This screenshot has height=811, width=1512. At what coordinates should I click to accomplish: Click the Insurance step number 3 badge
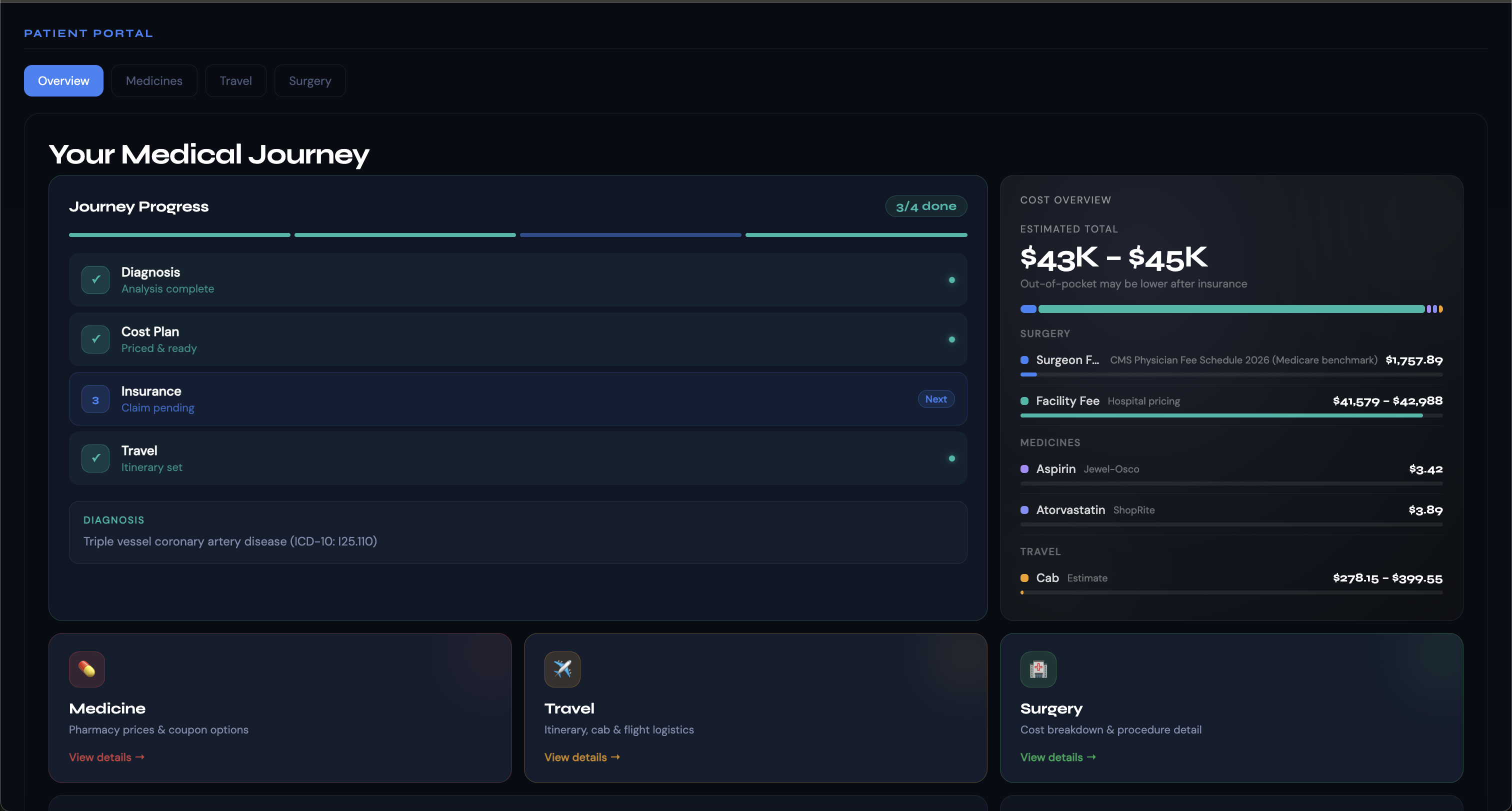(95, 399)
